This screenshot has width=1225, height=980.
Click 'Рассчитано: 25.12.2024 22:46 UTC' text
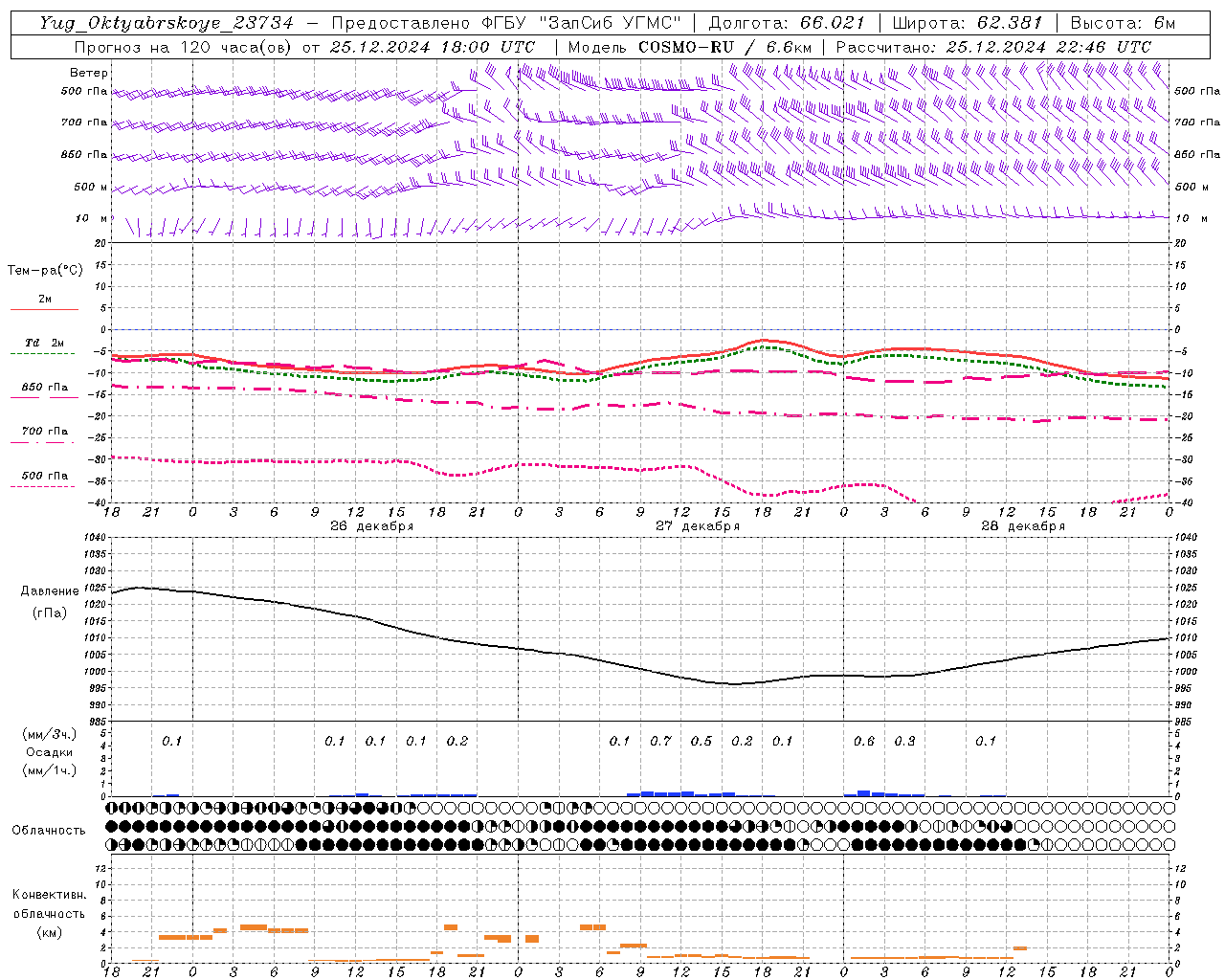(x=993, y=47)
